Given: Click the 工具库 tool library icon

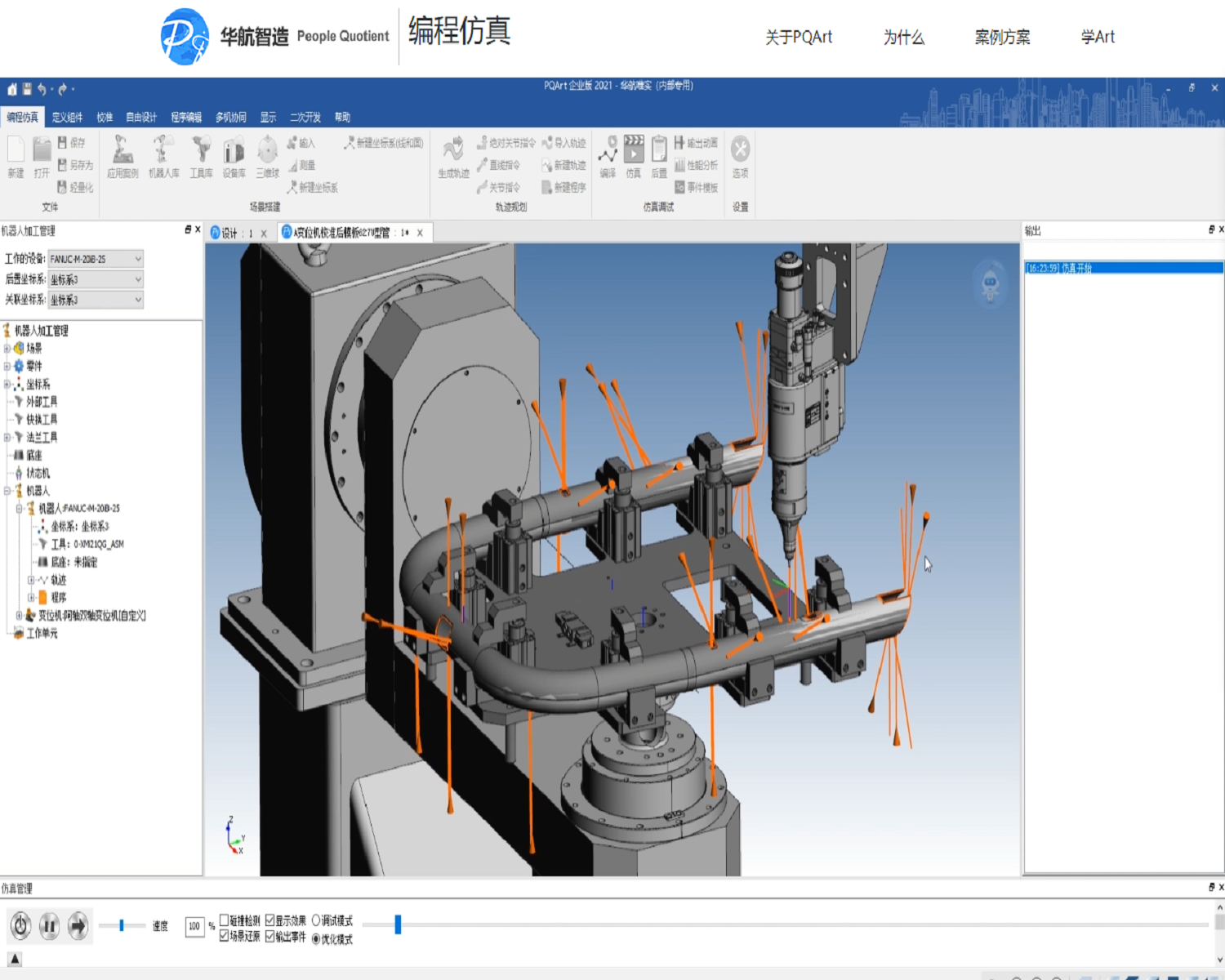Looking at the screenshot, I should 201,156.
